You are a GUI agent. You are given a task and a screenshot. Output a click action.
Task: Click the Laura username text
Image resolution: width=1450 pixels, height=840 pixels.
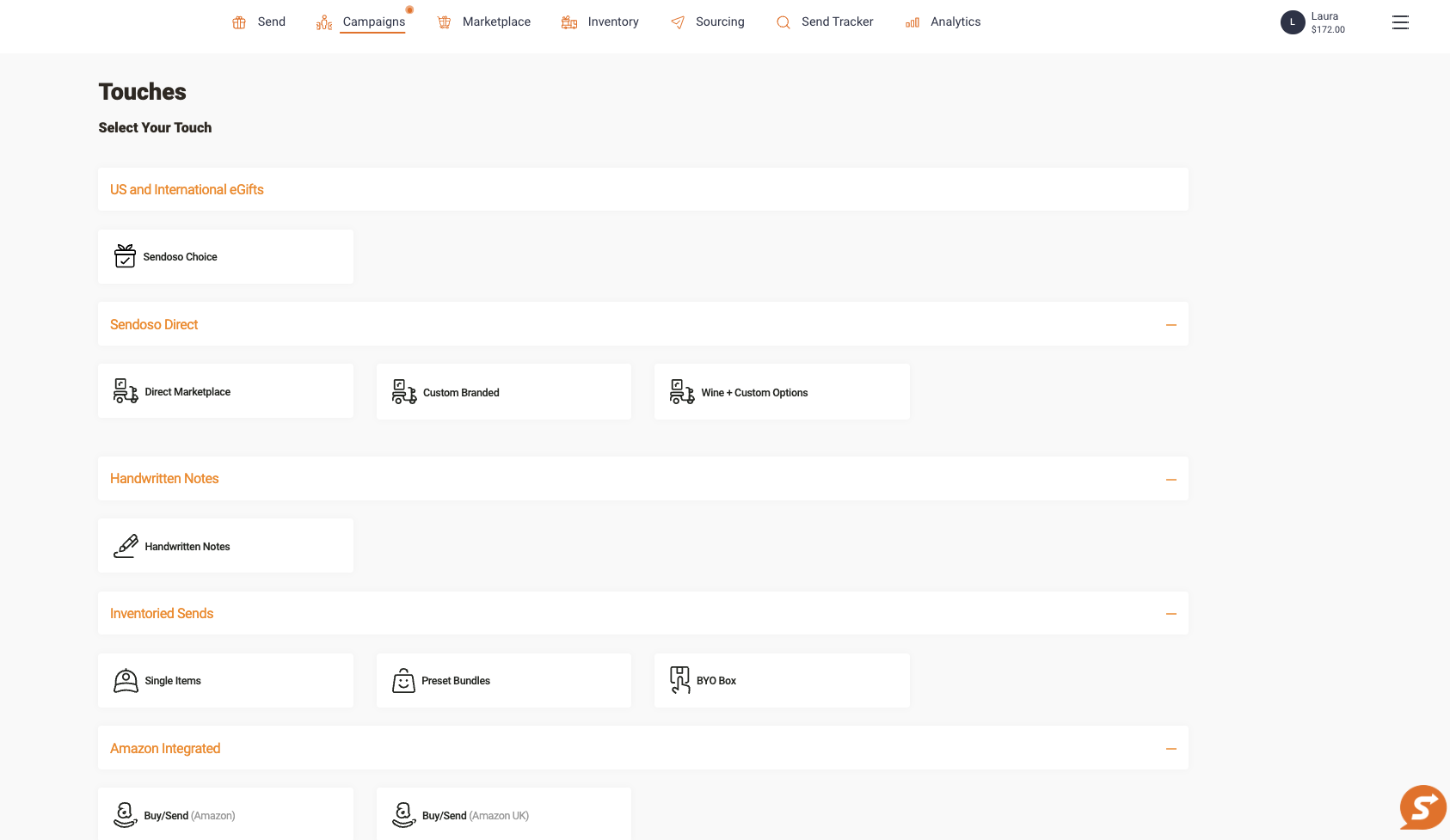coord(1324,16)
